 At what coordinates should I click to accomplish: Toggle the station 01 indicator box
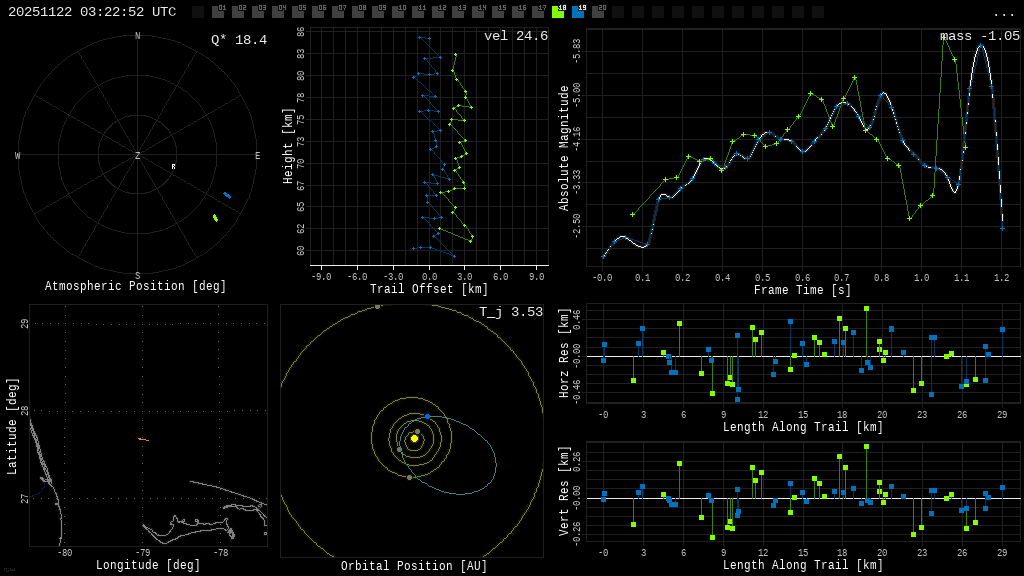(x=218, y=12)
